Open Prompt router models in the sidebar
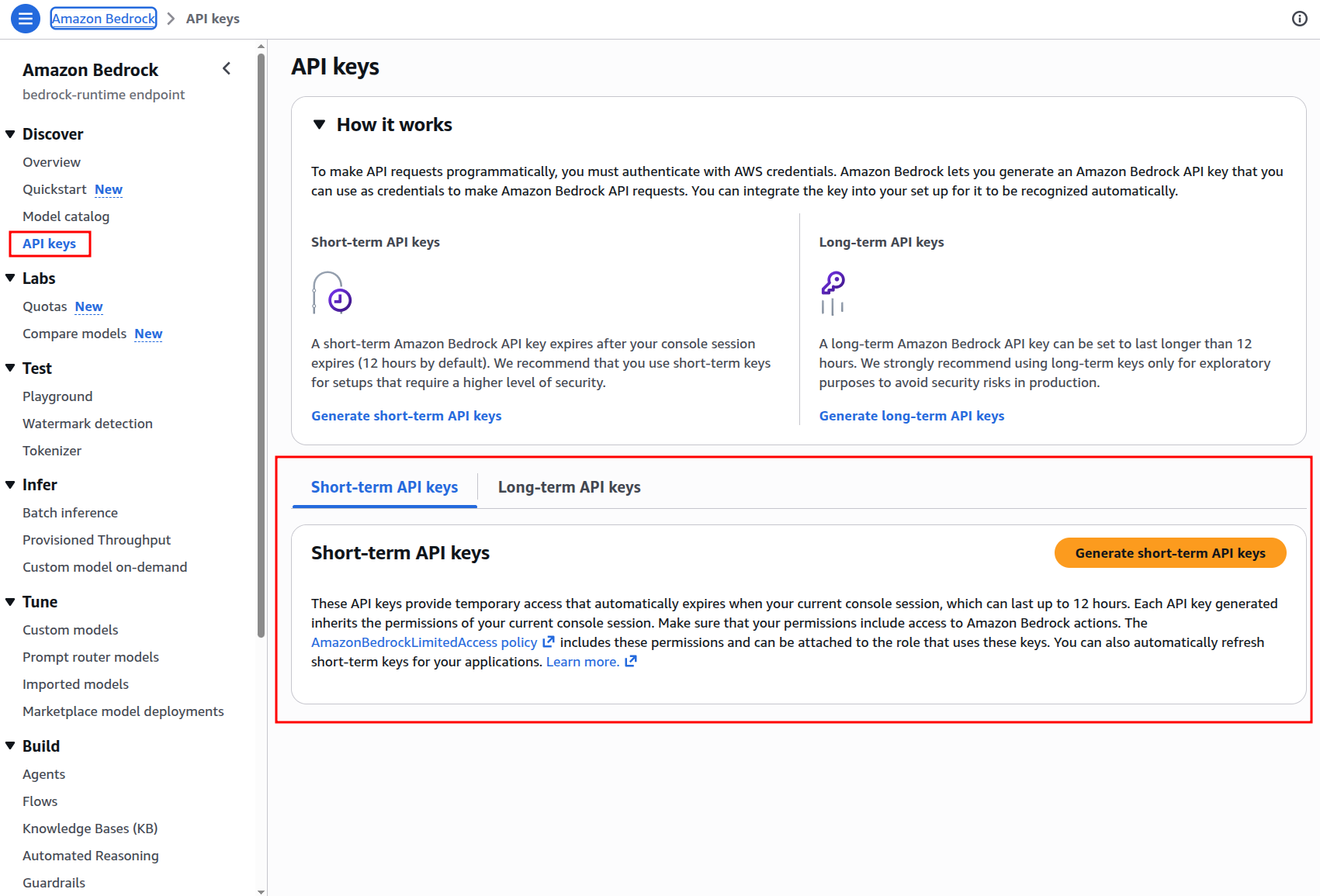 click(91, 657)
